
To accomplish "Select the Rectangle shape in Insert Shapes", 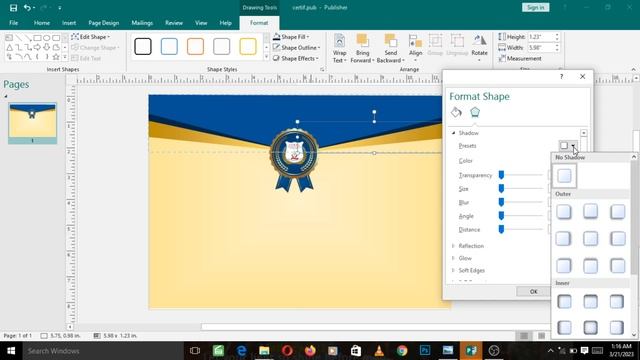I will pos(37,38).
